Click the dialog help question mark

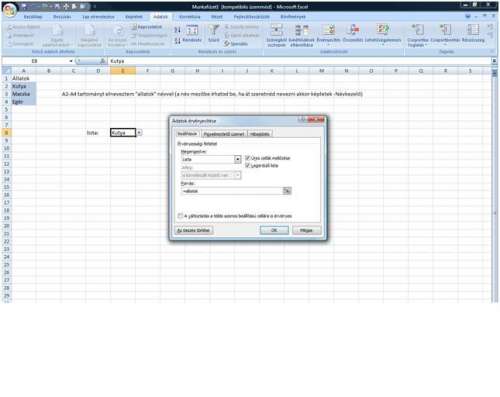tap(301, 120)
